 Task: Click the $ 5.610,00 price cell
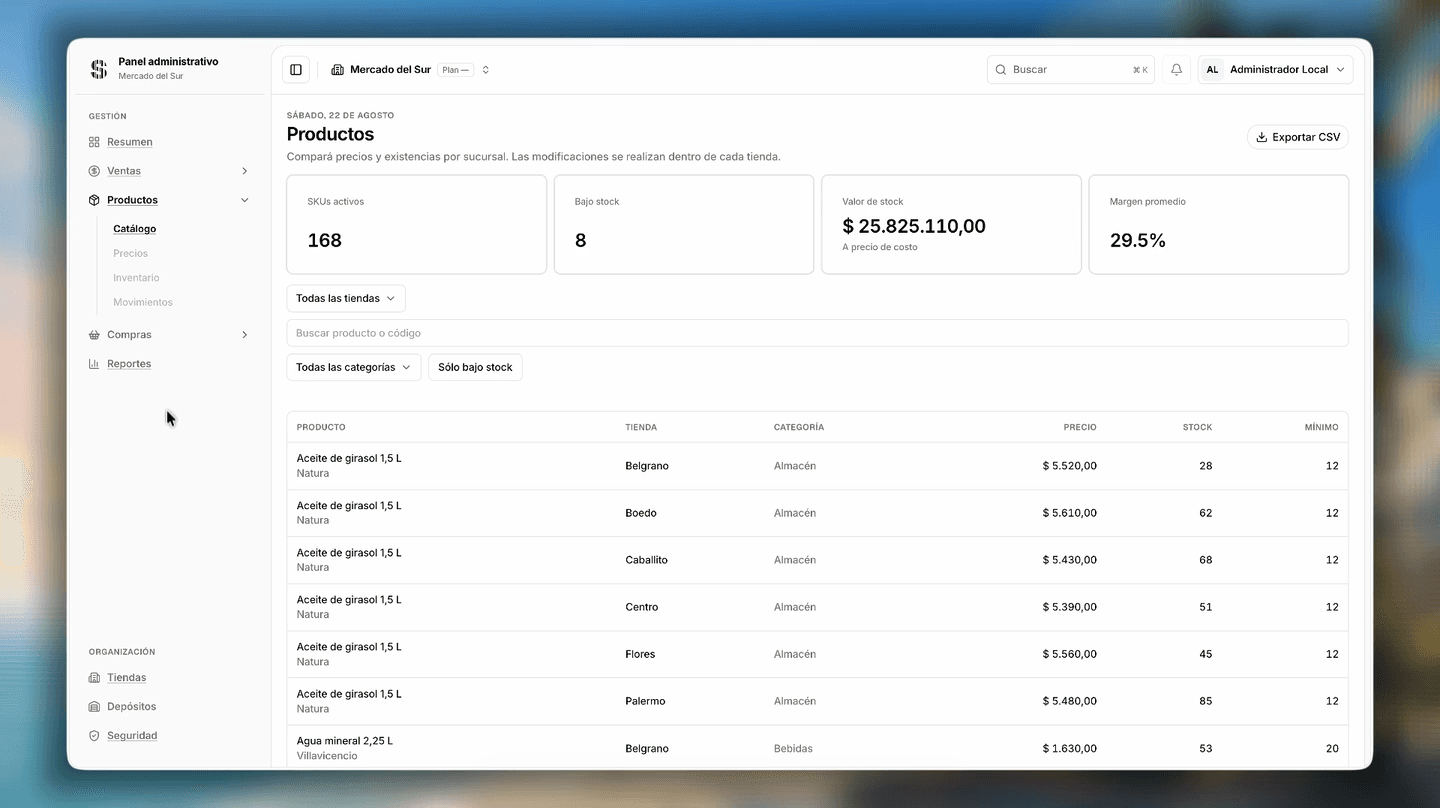point(1069,513)
